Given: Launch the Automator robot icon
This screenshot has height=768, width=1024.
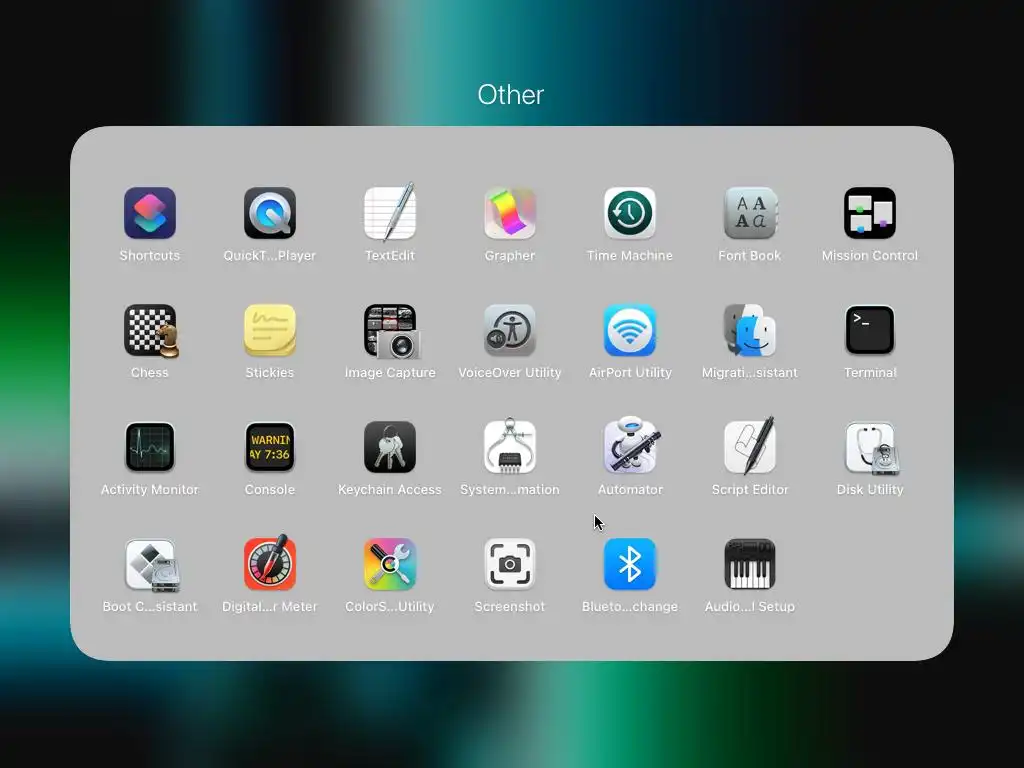Looking at the screenshot, I should pos(631,445).
